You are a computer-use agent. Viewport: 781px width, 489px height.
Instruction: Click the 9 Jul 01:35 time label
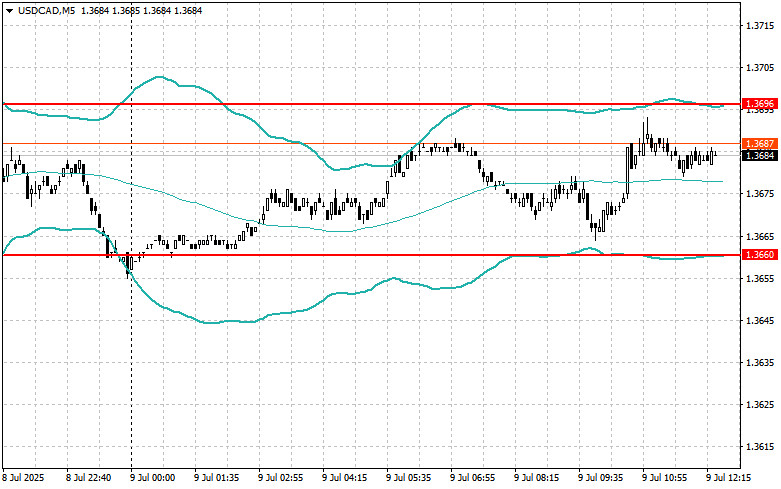(217, 478)
